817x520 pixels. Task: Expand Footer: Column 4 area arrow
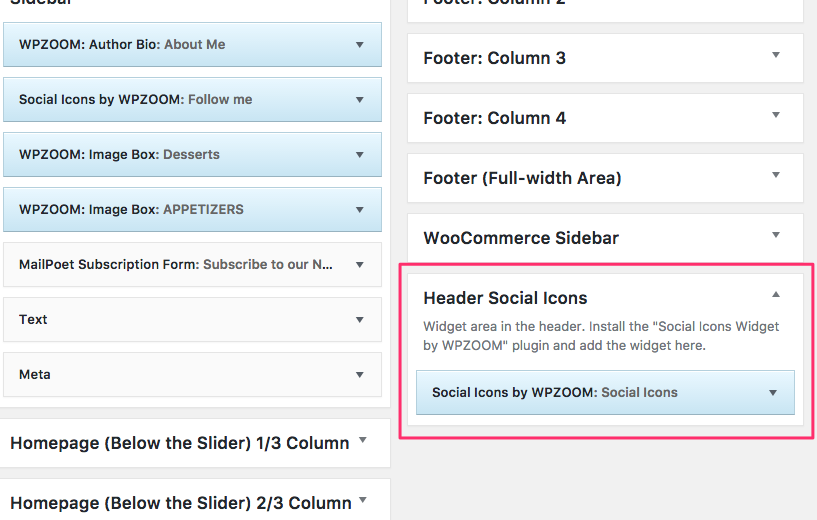776,115
